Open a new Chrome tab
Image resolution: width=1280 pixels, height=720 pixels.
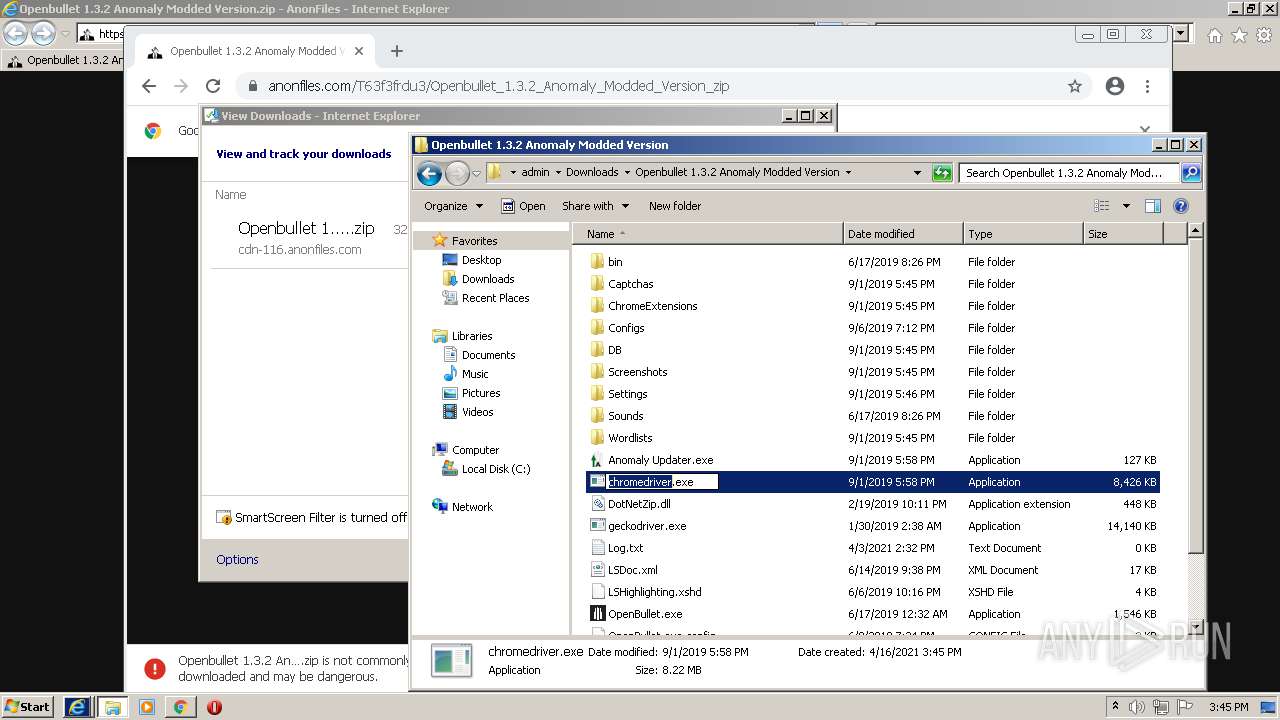tap(397, 51)
